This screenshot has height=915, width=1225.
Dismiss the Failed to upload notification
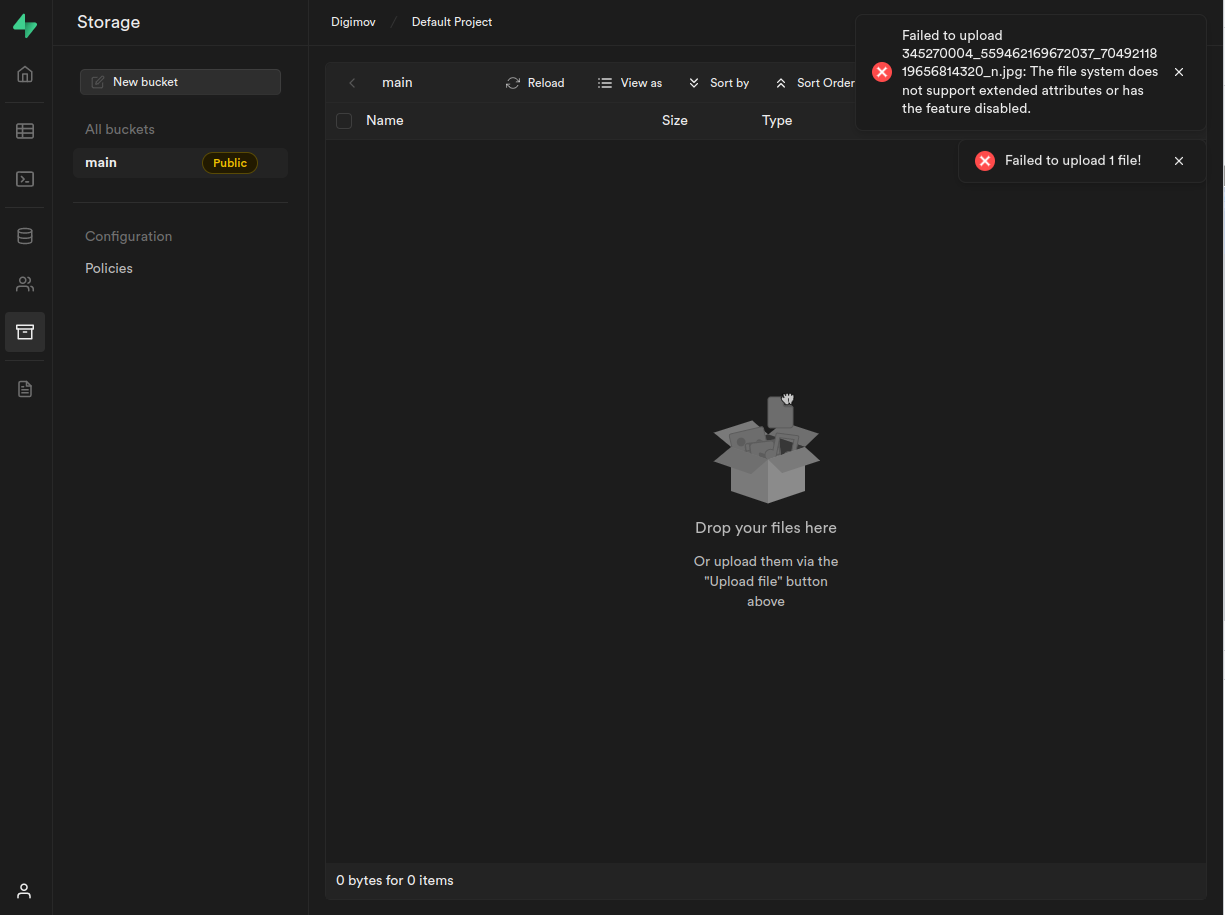click(1179, 72)
